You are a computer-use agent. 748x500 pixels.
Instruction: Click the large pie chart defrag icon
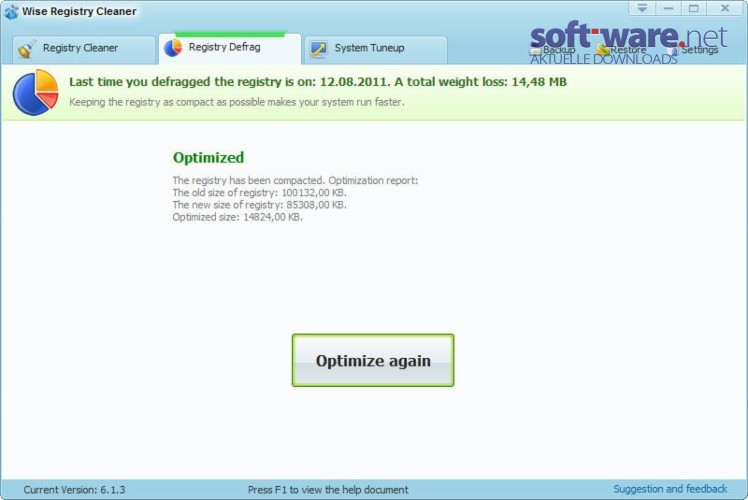tap(36, 92)
